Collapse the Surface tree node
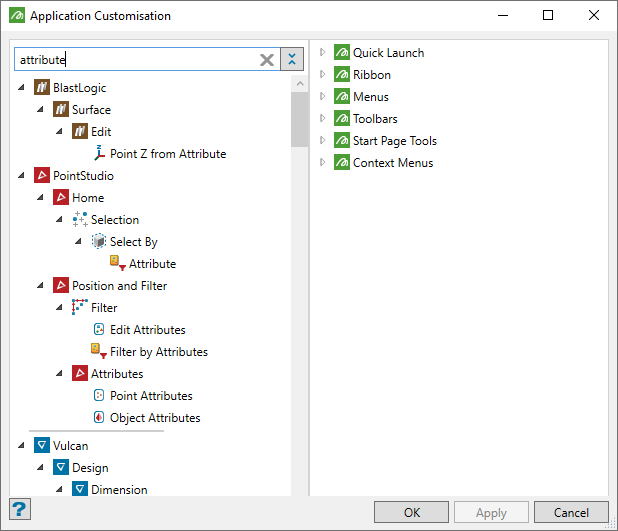The height and width of the screenshot is (531, 618). (40, 110)
